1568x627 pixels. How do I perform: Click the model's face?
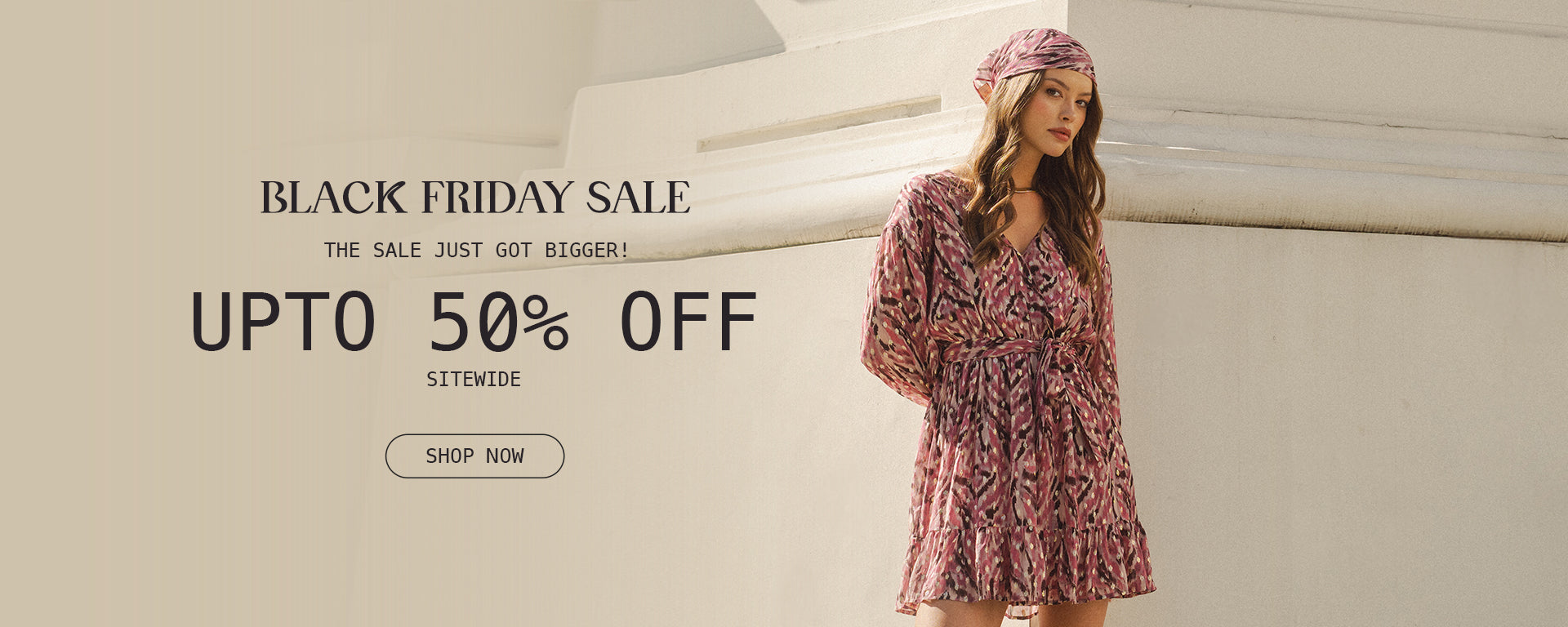click(x=1062, y=117)
